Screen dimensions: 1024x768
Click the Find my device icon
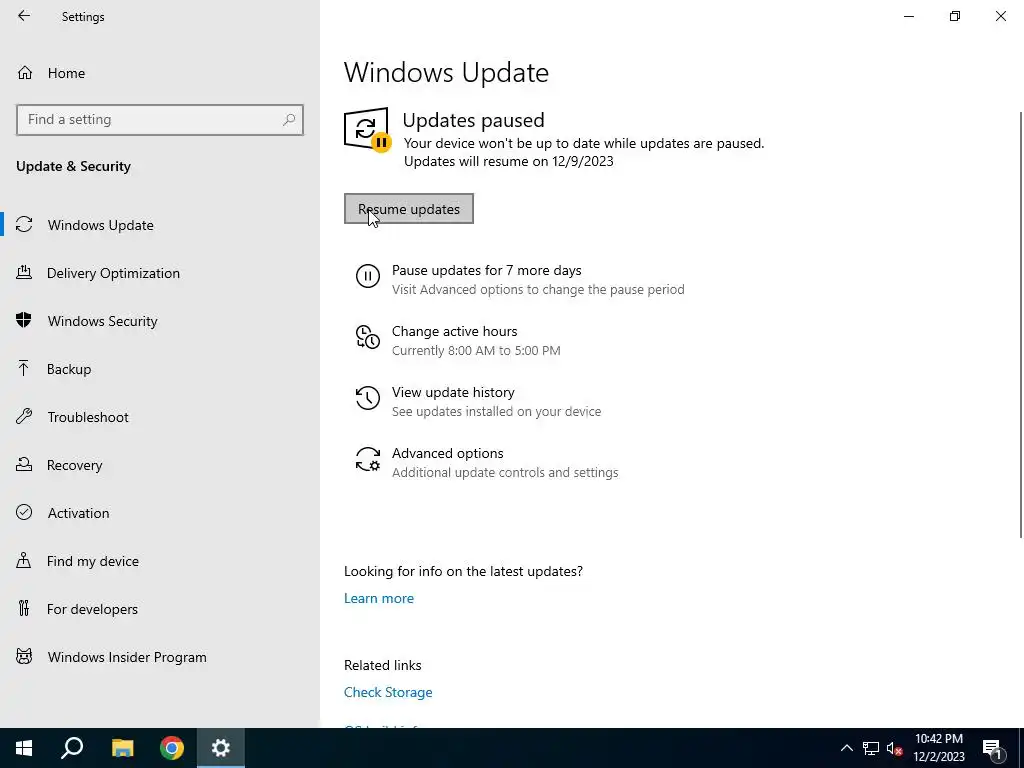pyautogui.click(x=24, y=561)
